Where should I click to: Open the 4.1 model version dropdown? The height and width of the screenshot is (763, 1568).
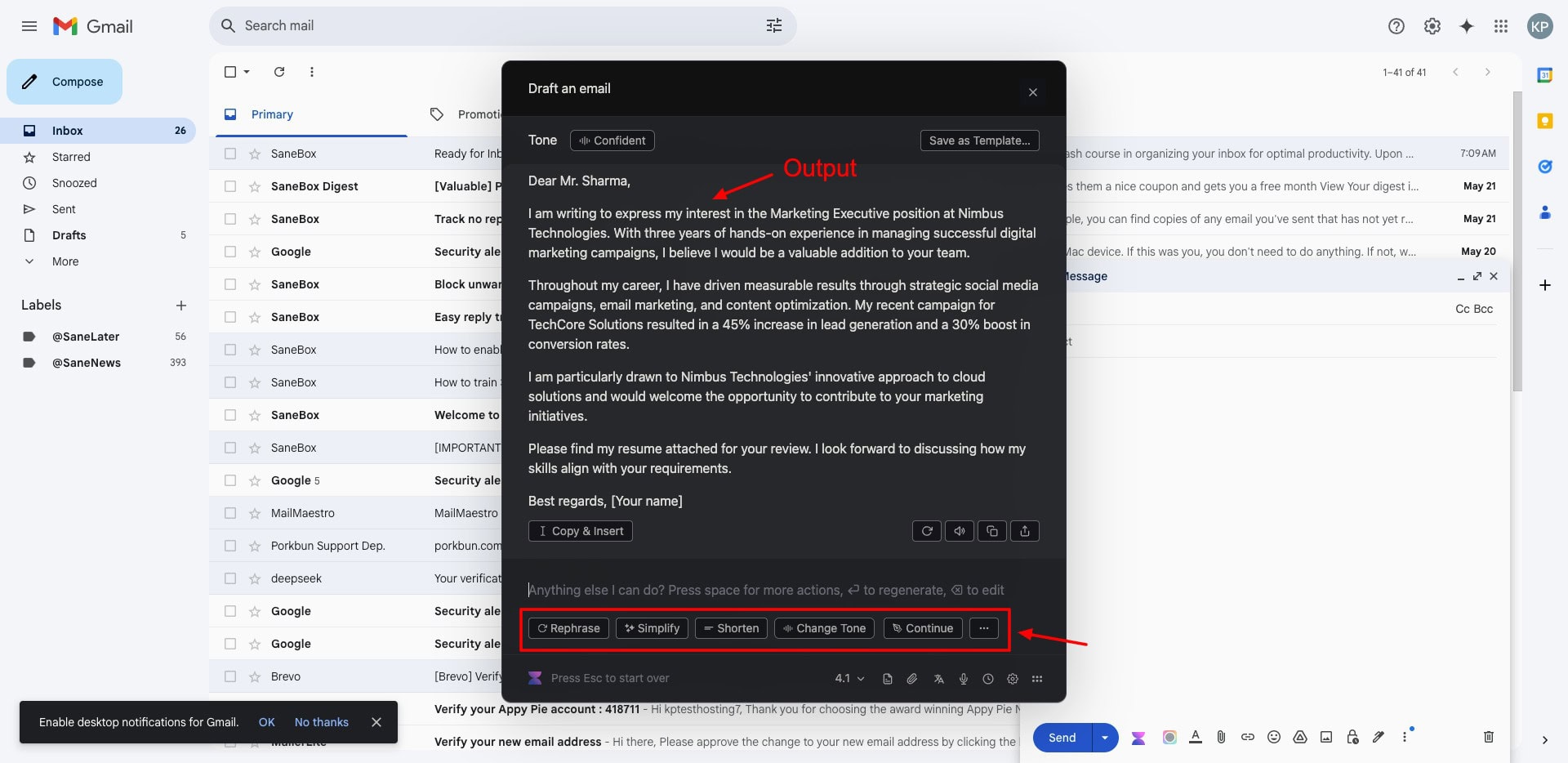[x=849, y=679]
